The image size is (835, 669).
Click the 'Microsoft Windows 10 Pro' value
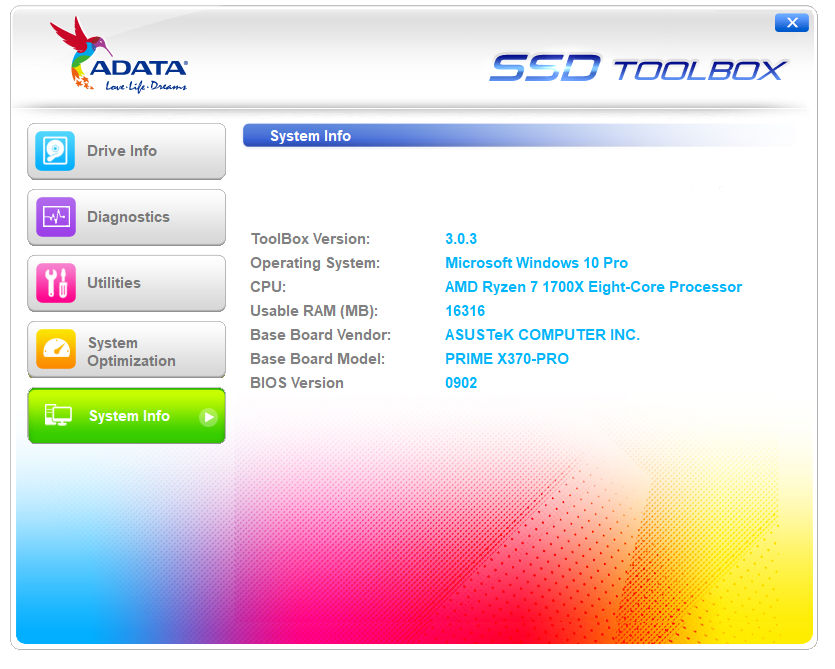click(536, 263)
